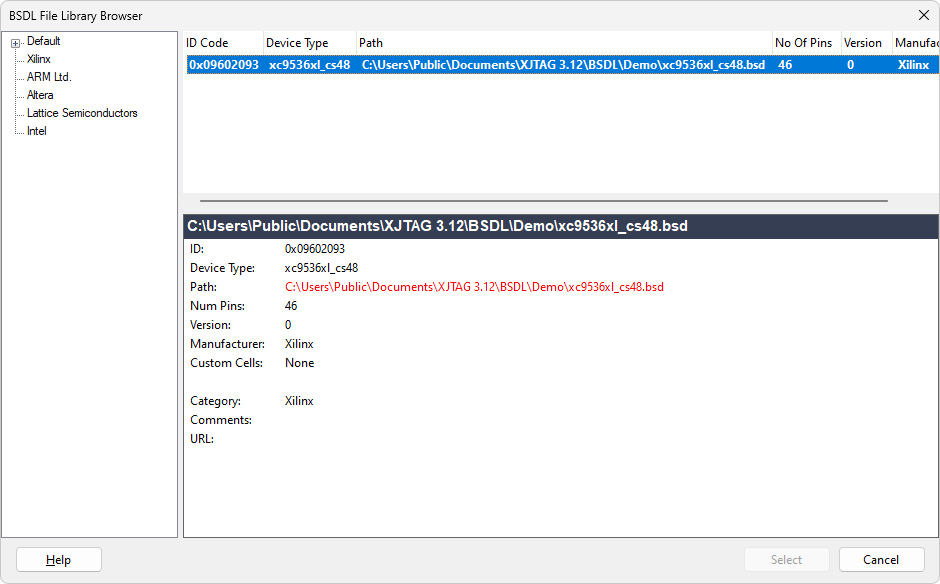Viewport: 940px width, 584px height.
Task: Expand the Default tree node
Action: 16,42
